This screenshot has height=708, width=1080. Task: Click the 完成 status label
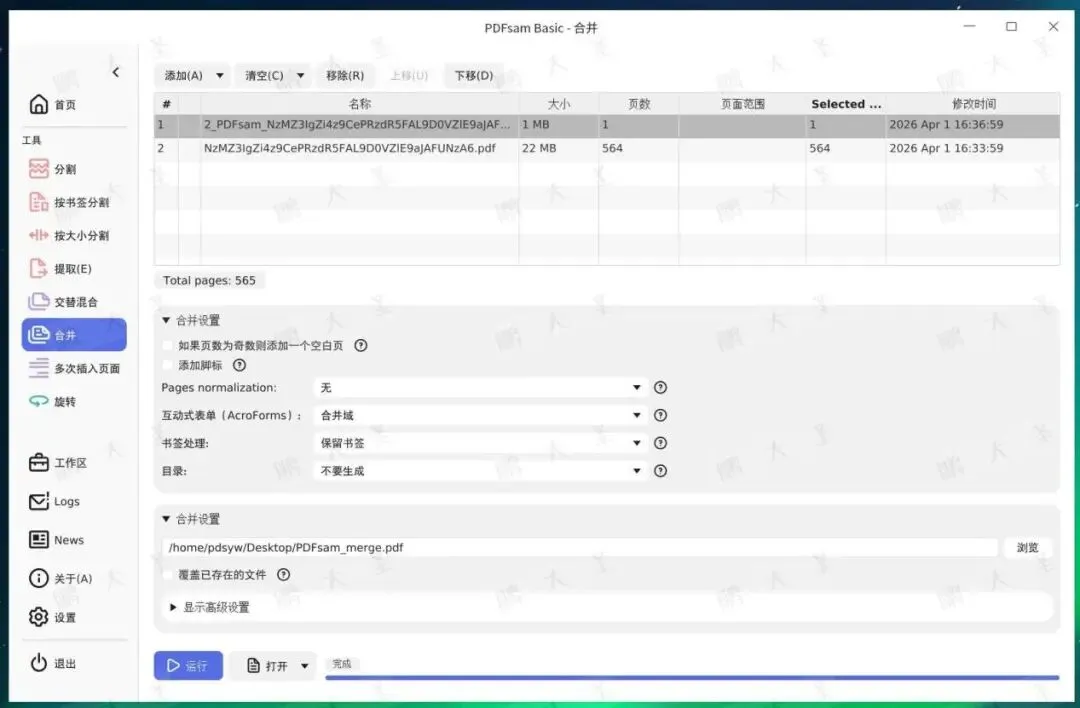(x=342, y=664)
